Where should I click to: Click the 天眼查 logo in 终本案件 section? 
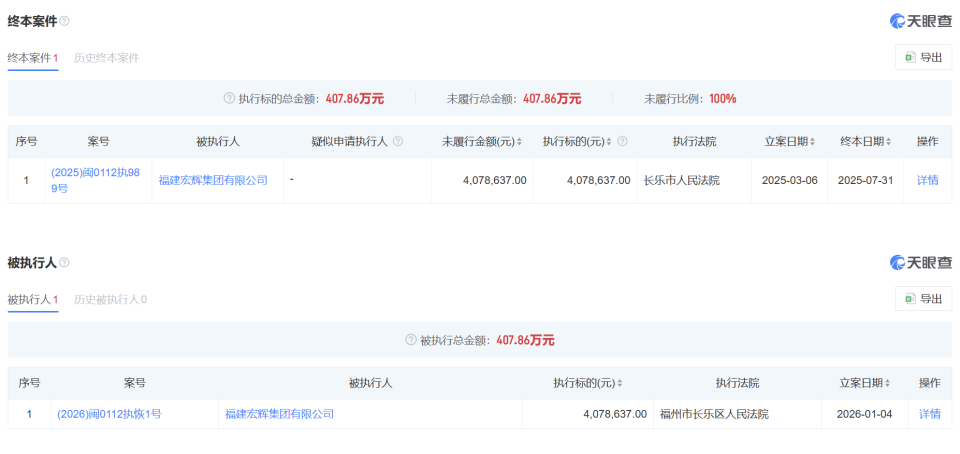921,21
